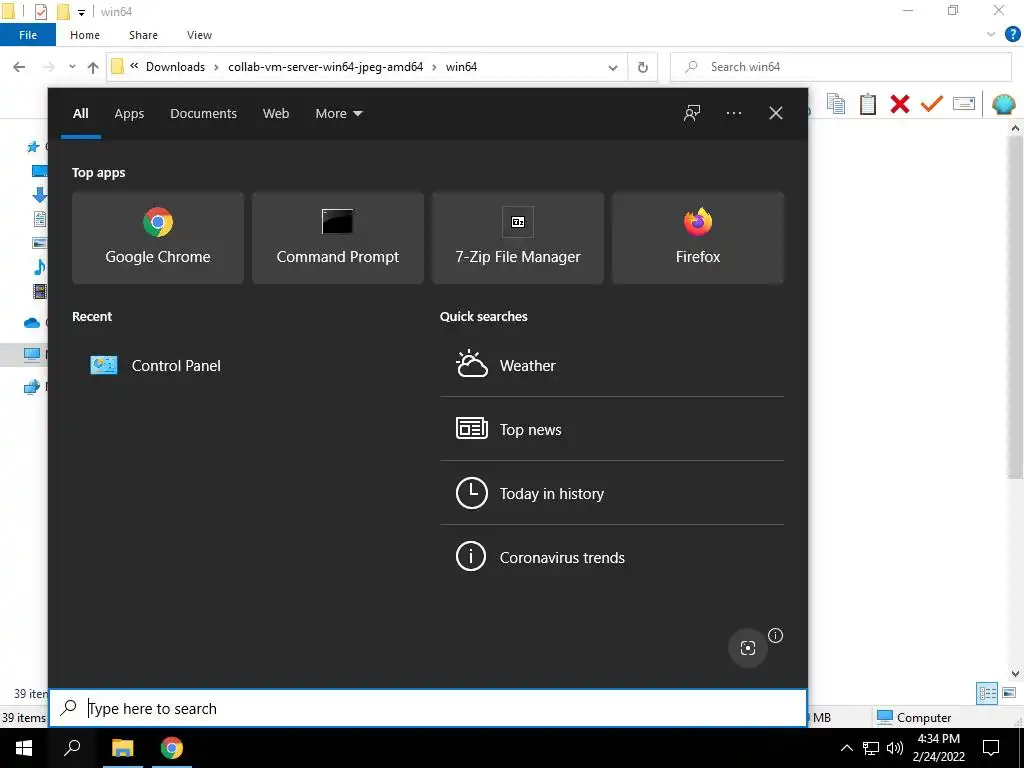This screenshot has width=1024, height=768.
Task: Open recent locations dropdown arrow
Action: click(x=72, y=67)
